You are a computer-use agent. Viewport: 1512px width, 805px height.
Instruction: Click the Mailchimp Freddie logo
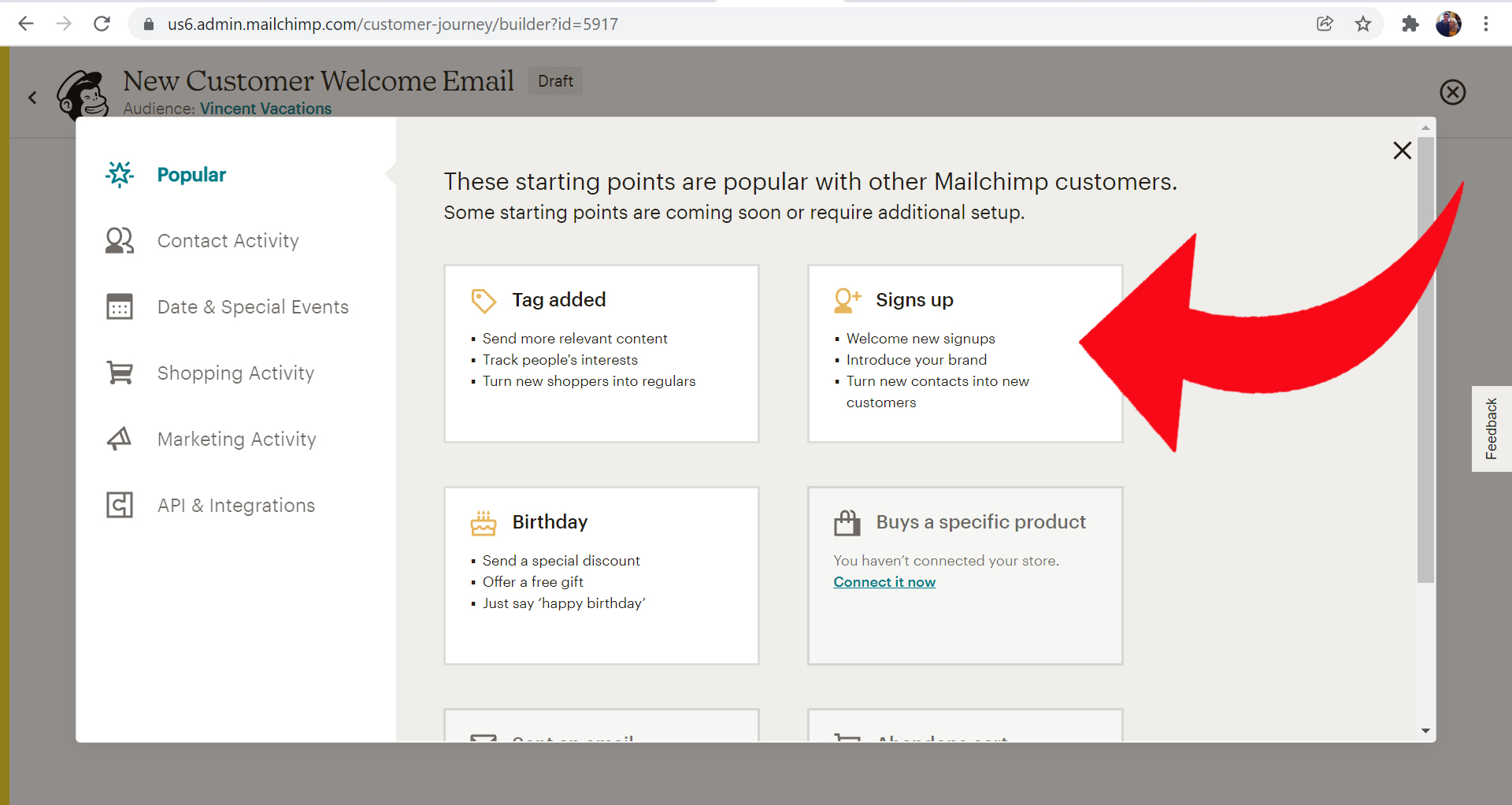pyautogui.click(x=83, y=95)
